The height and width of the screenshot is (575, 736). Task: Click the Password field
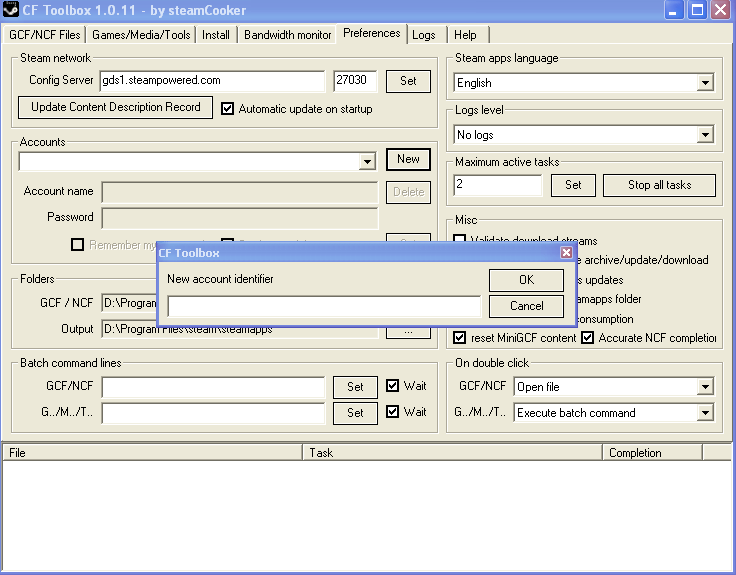(x=239, y=218)
